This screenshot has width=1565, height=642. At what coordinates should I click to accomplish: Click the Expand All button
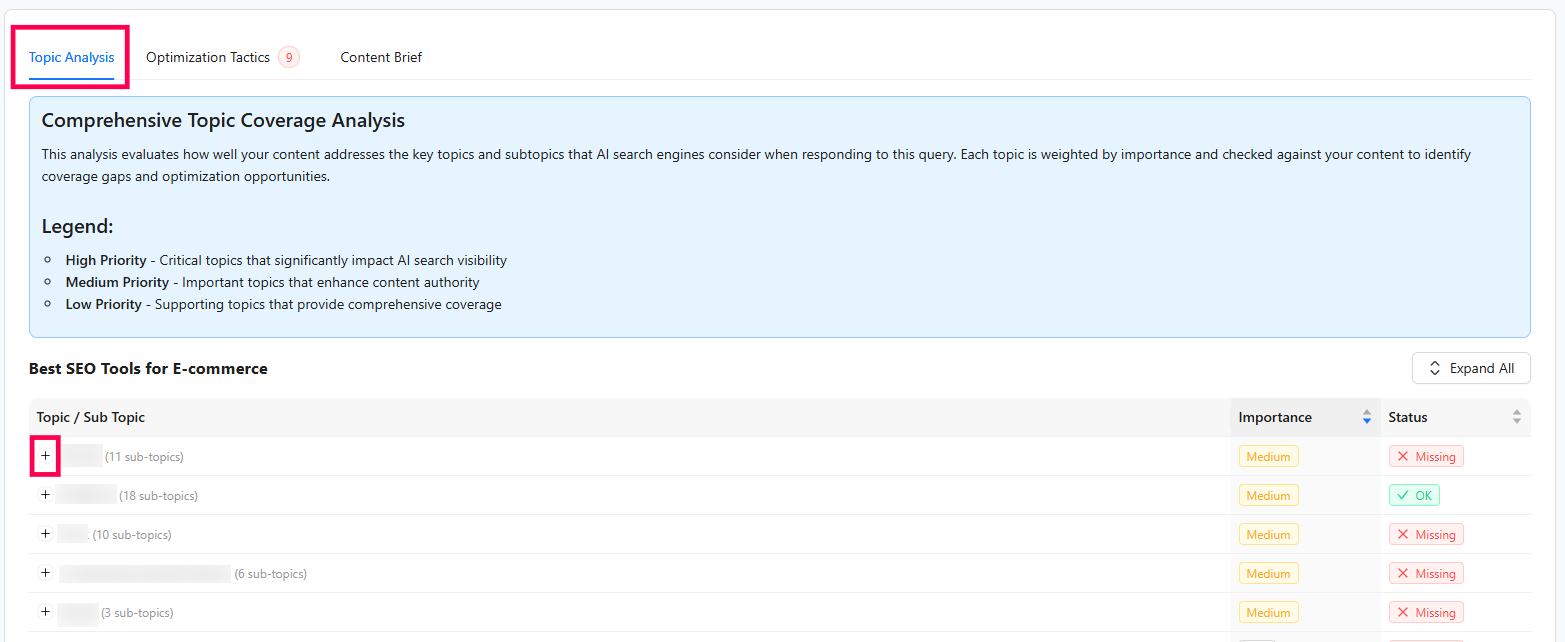click(x=1470, y=368)
